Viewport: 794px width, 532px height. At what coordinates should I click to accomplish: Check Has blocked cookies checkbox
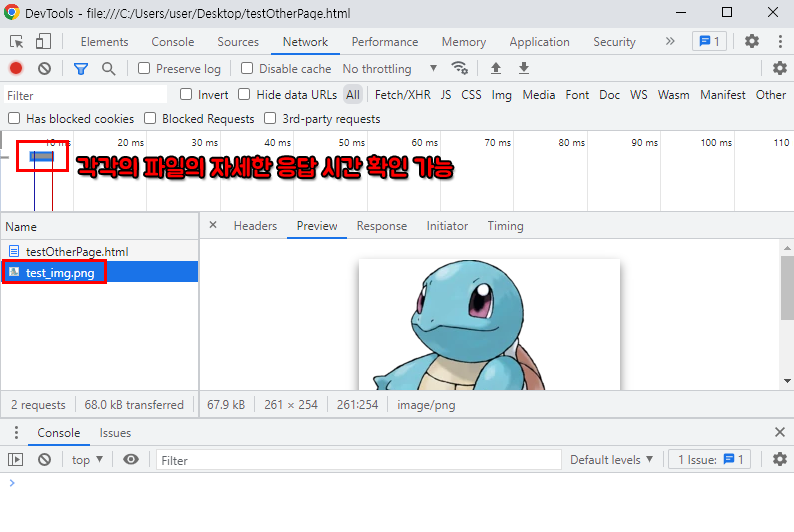click(14, 118)
